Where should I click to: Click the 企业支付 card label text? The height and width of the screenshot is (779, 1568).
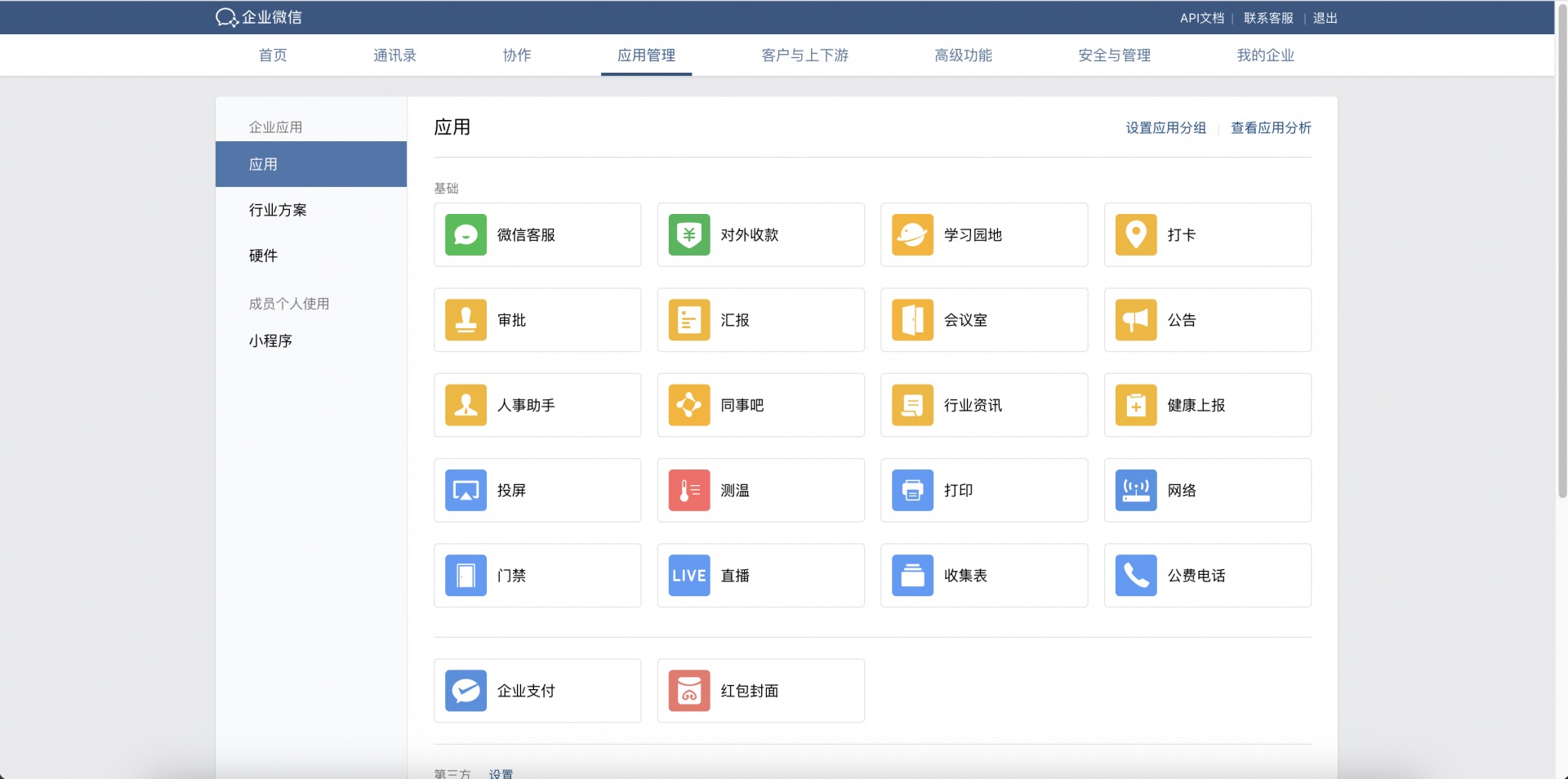click(x=526, y=691)
